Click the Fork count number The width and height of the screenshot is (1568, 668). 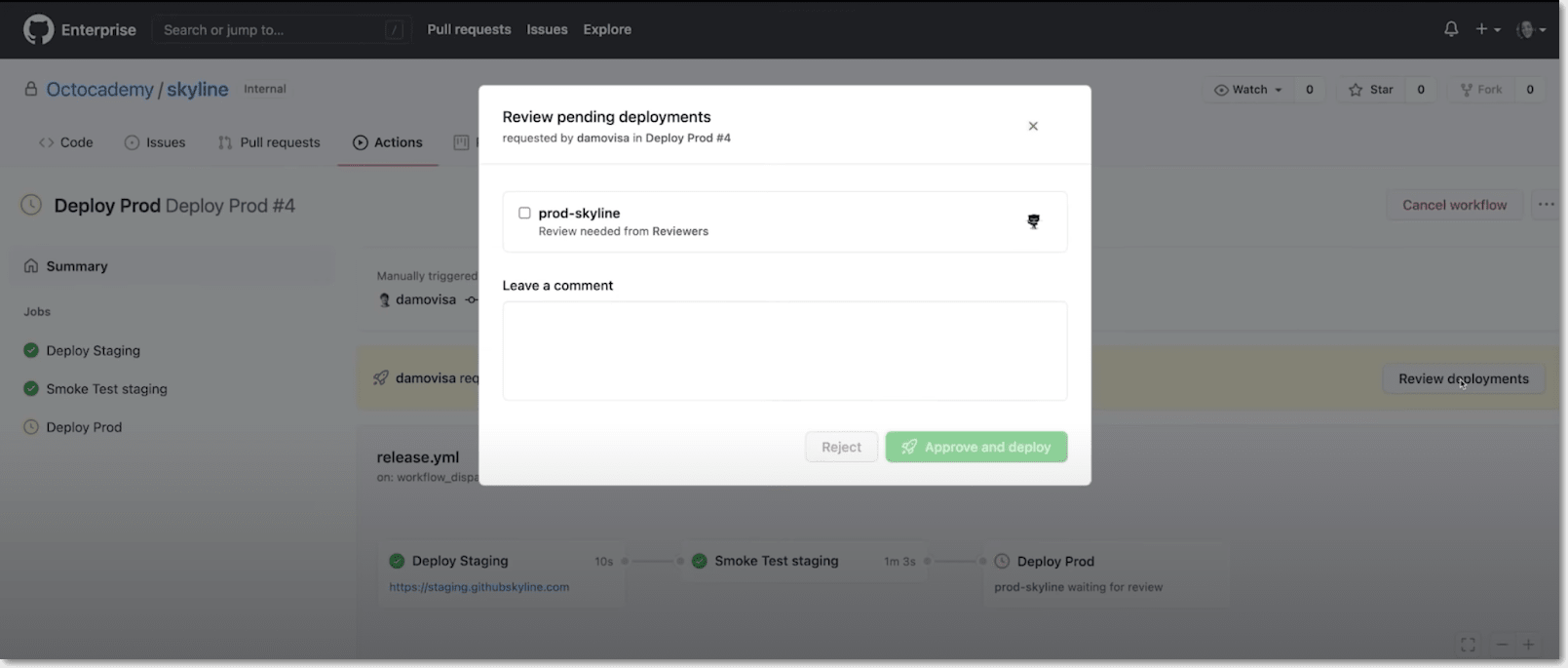pos(1530,90)
